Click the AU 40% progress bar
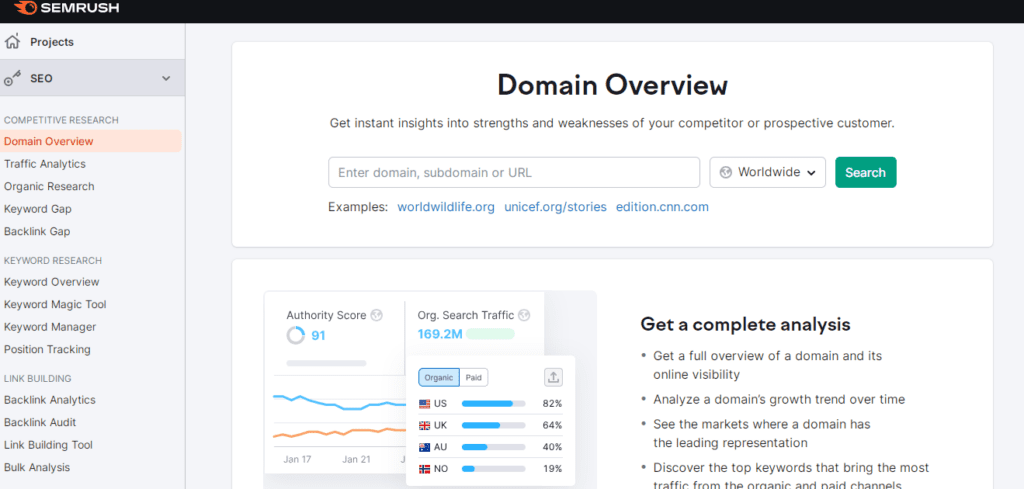 pos(493,447)
